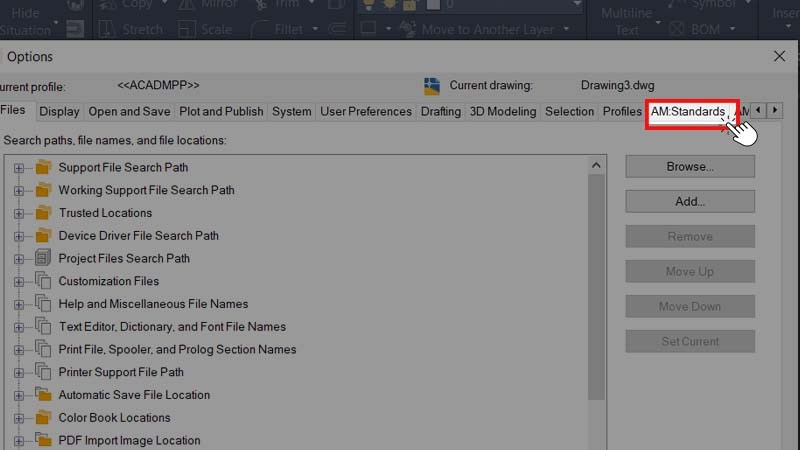Screen dimensions: 800x450
Task: Click Color Book Locations folder icon
Action: click(43, 417)
